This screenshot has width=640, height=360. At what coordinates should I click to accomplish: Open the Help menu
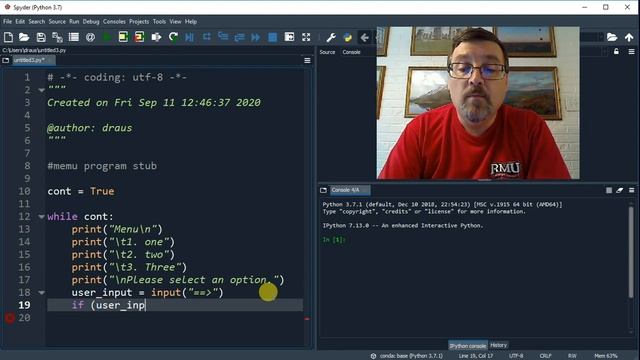[191, 22]
